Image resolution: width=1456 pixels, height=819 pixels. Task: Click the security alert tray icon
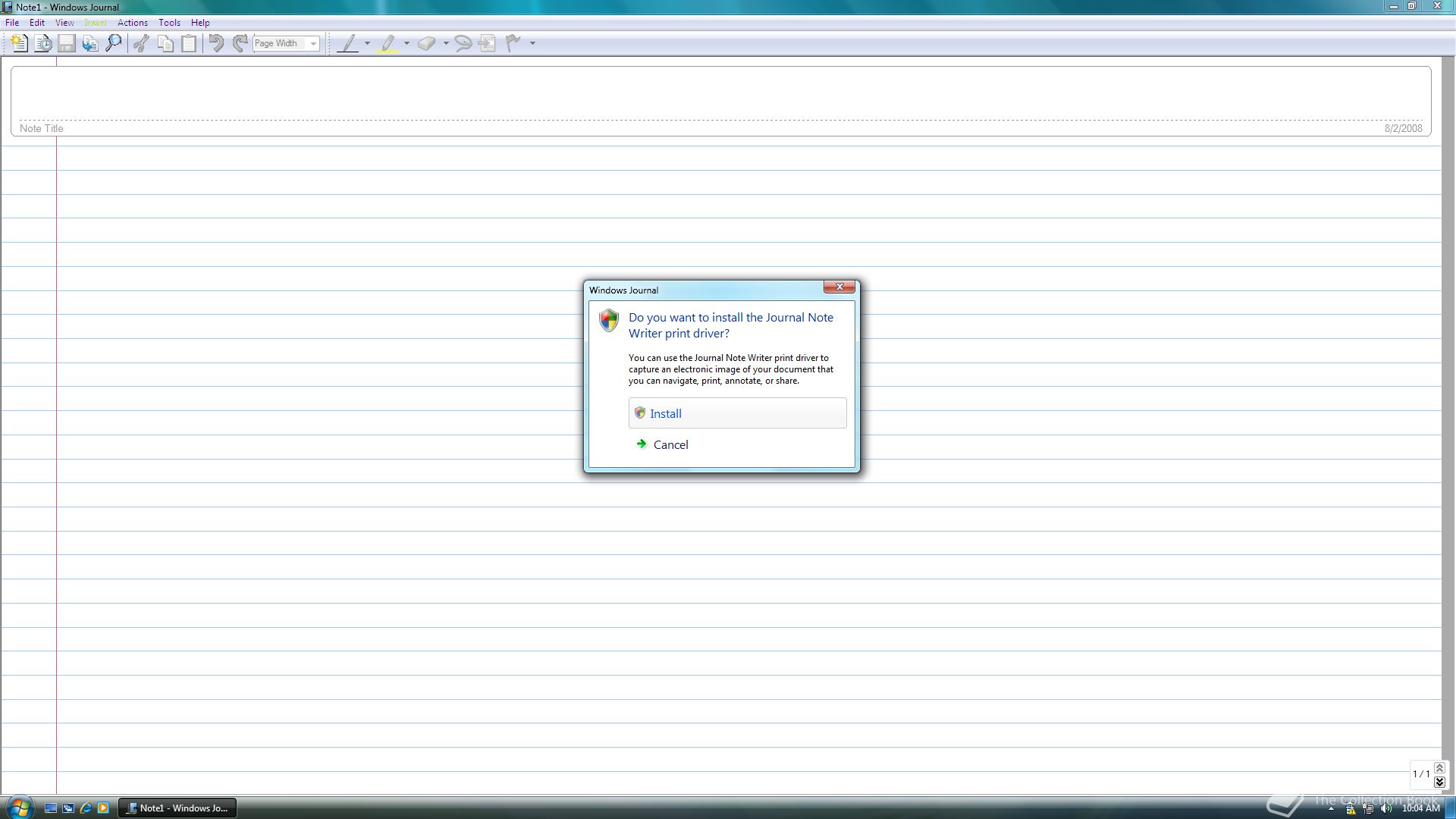point(1351,808)
